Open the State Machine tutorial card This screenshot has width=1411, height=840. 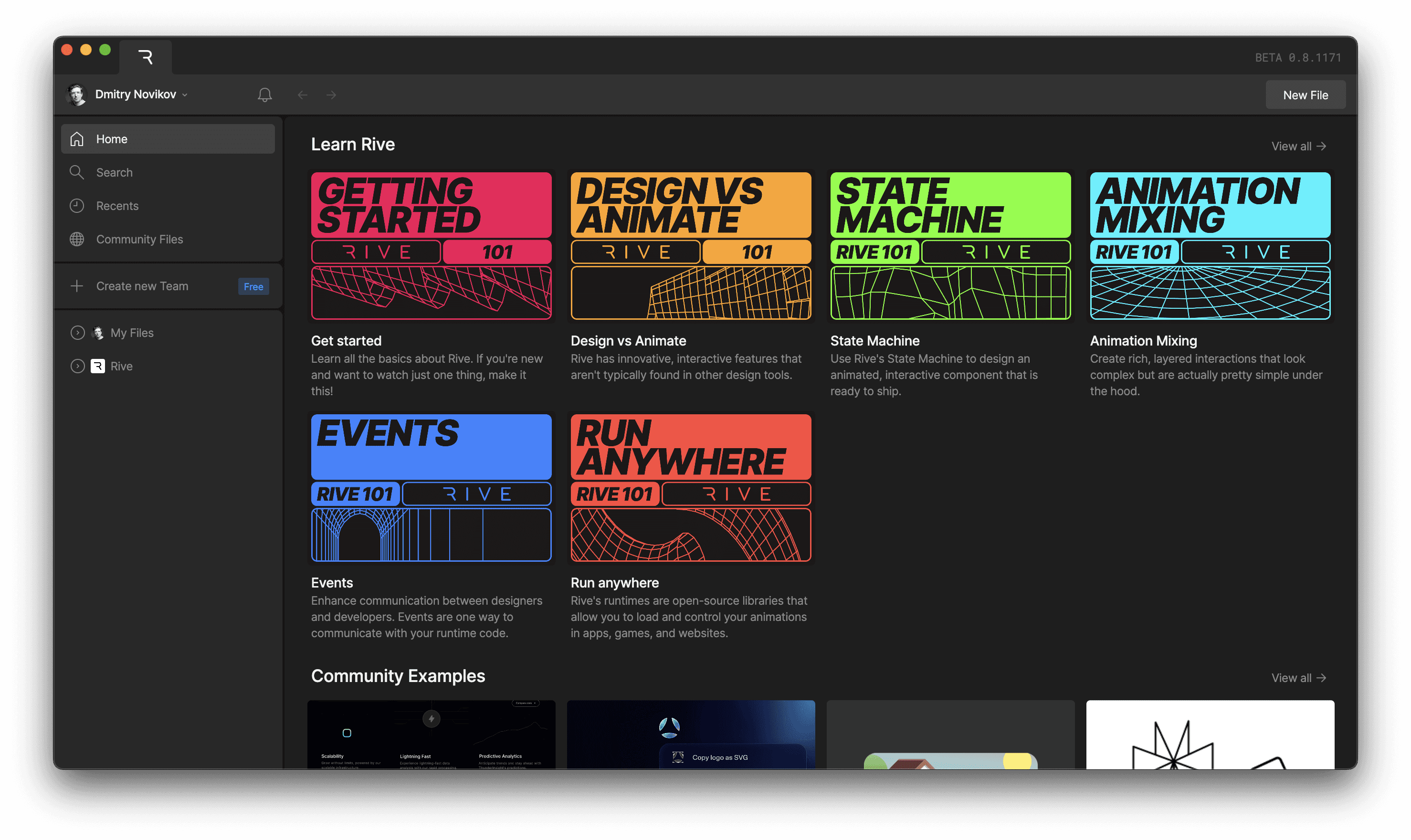[950, 246]
